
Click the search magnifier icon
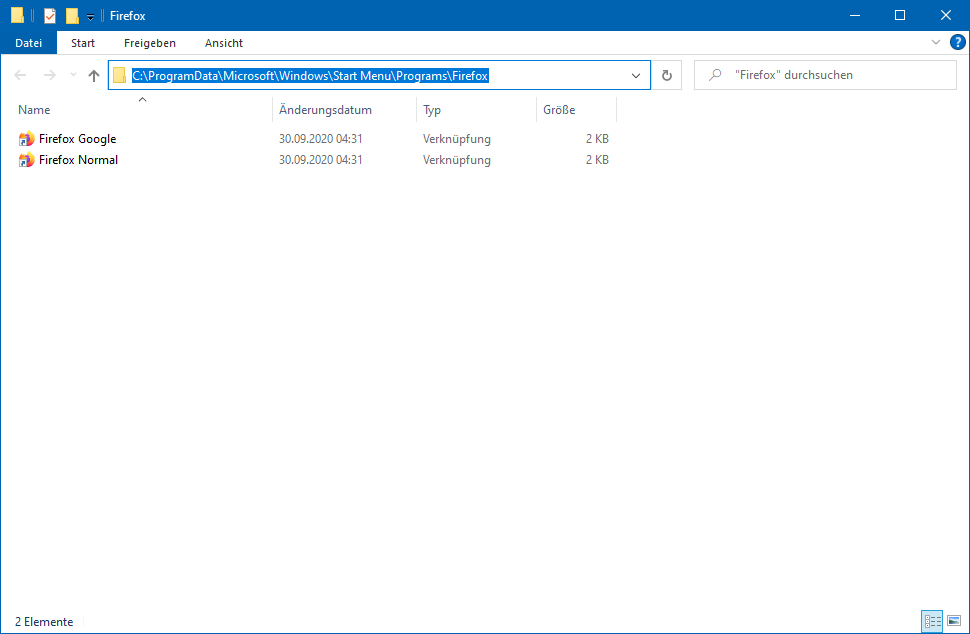click(715, 75)
